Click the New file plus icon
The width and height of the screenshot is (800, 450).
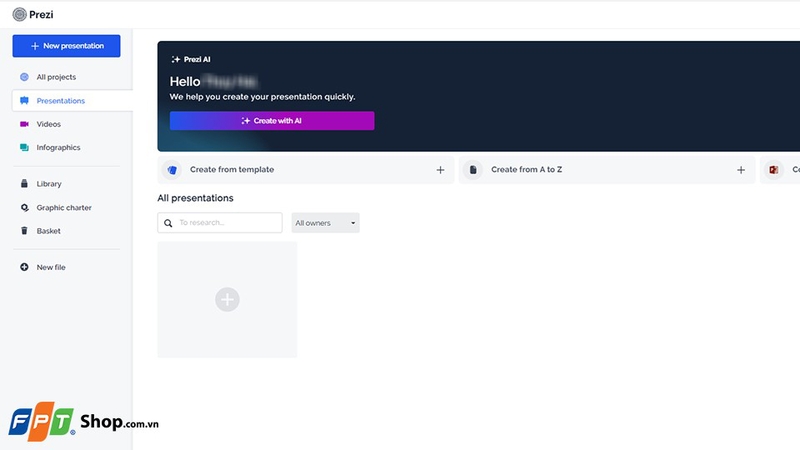point(24,267)
